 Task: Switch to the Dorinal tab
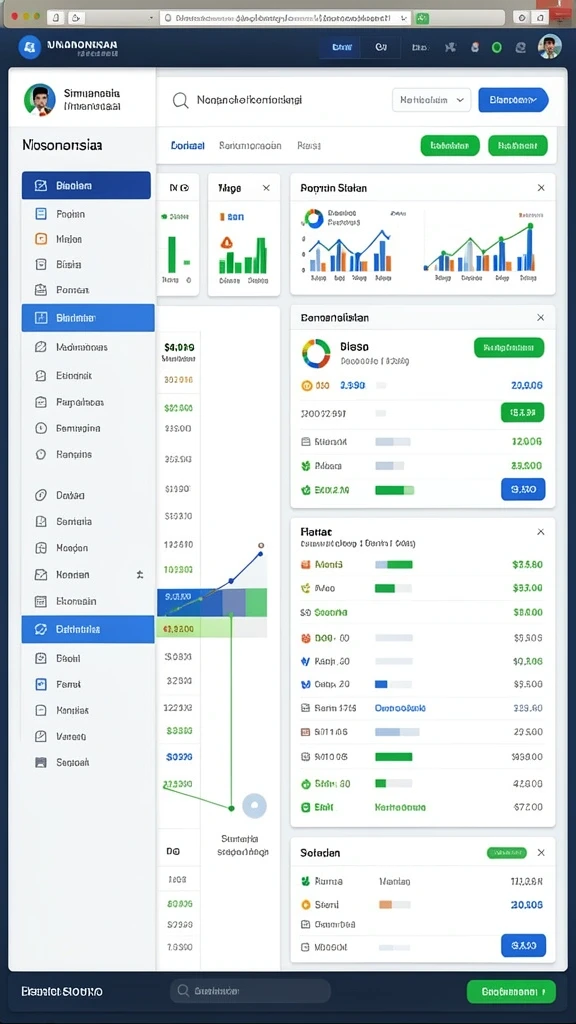187,146
